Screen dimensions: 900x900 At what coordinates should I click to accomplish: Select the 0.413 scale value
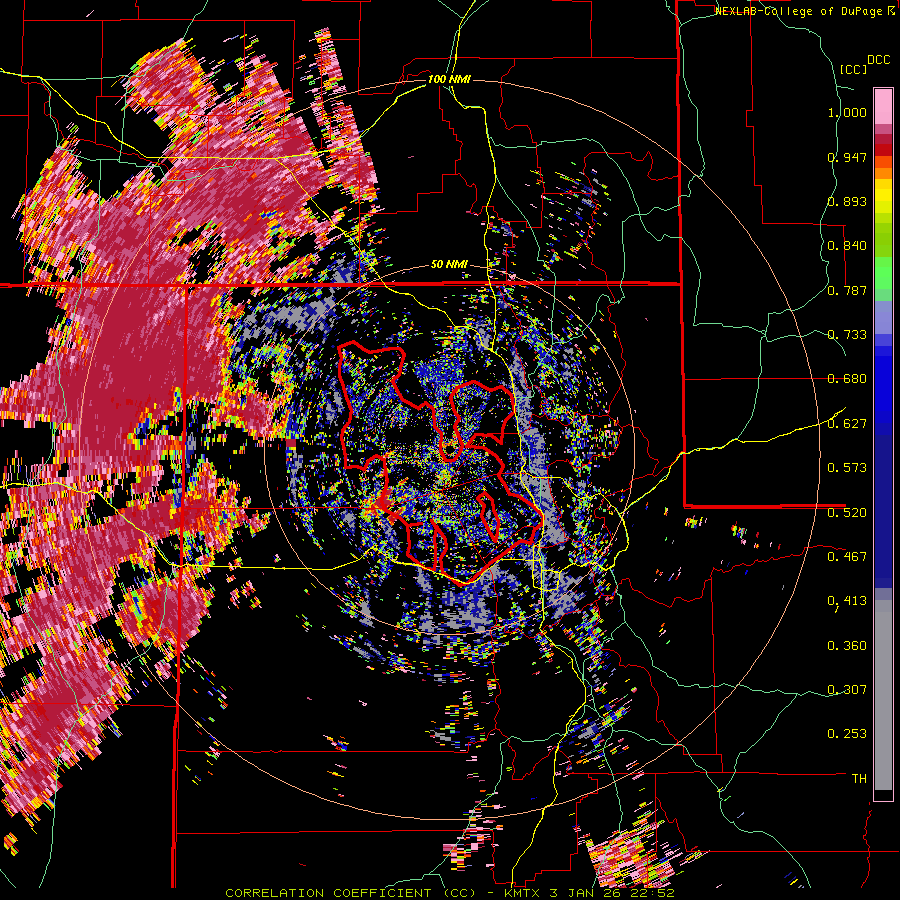coord(847,601)
